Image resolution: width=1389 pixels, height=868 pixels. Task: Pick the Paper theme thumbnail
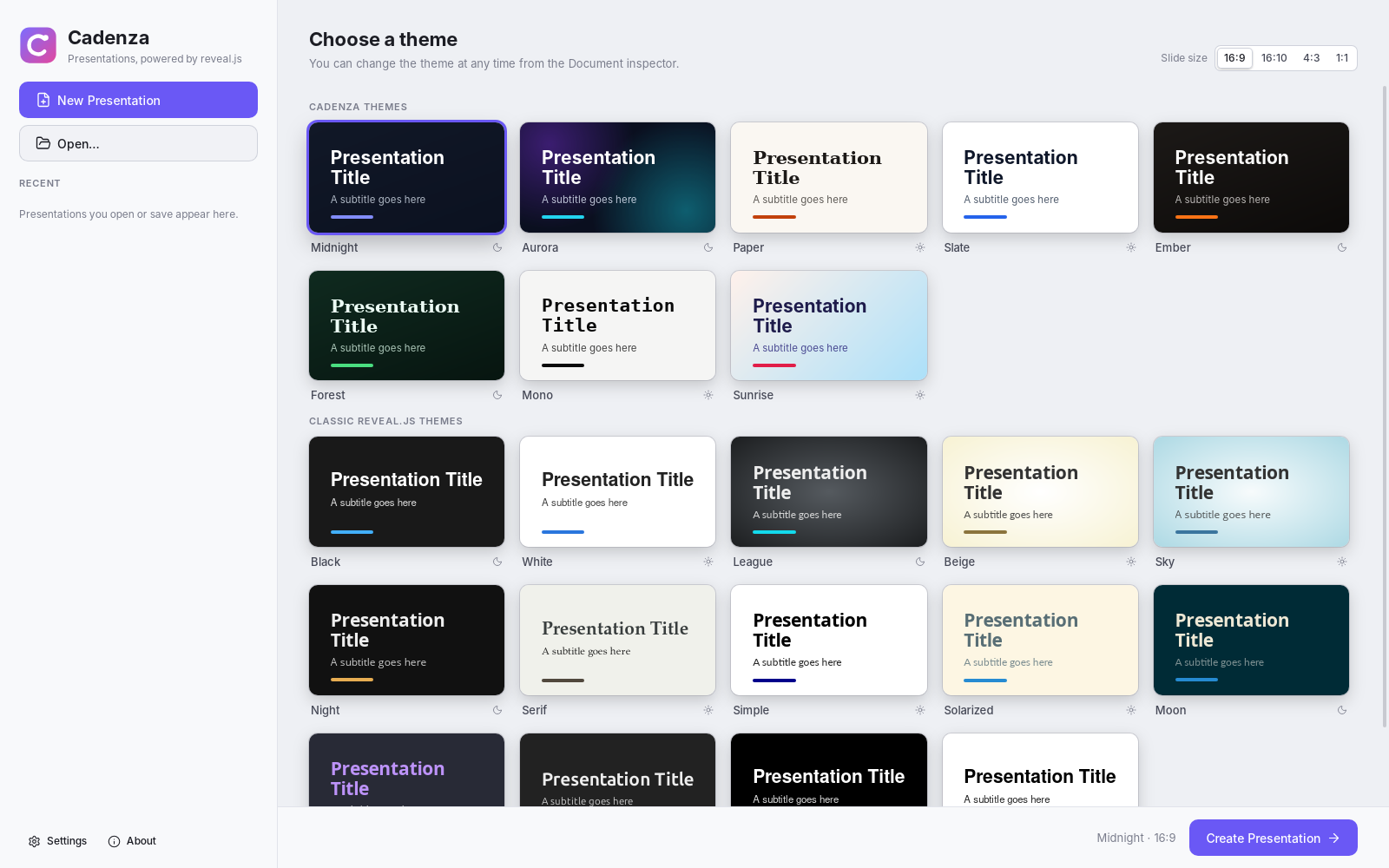click(829, 177)
